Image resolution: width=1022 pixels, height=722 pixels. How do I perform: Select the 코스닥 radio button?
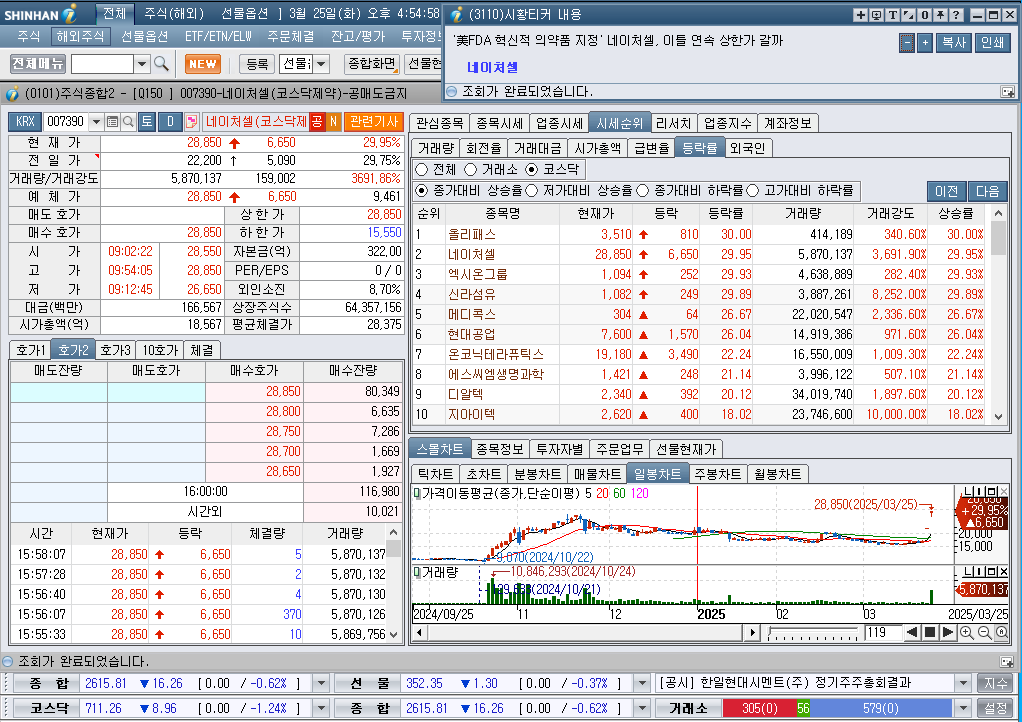532,169
